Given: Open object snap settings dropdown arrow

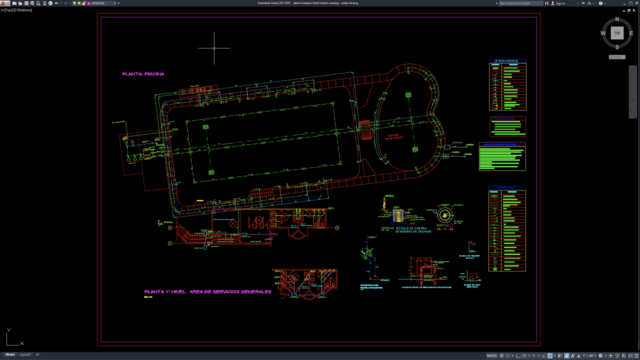Looking at the screenshot, I should 555,356.
